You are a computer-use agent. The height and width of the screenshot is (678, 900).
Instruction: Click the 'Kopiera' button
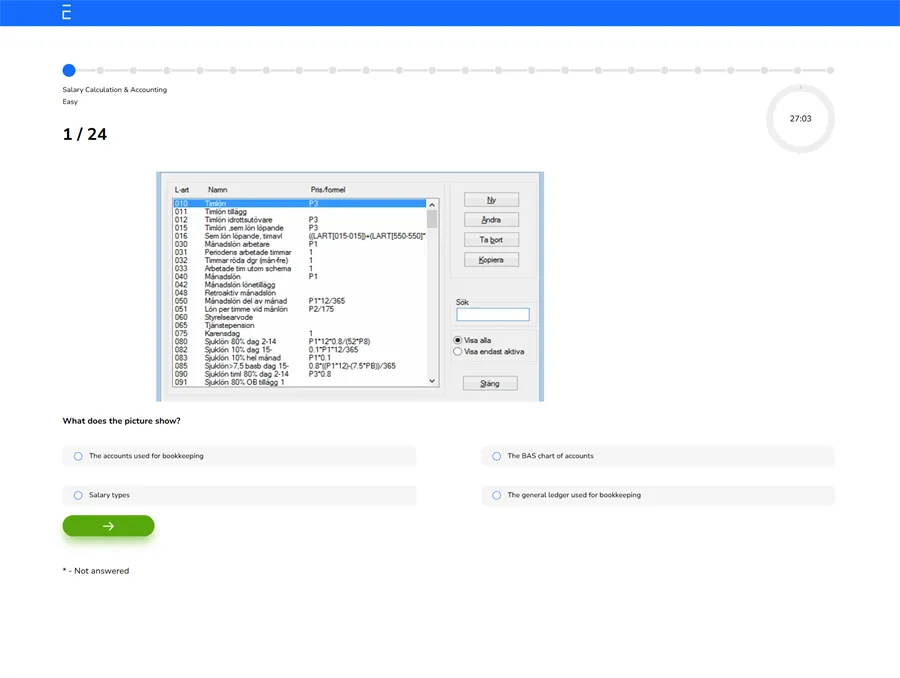pos(491,260)
